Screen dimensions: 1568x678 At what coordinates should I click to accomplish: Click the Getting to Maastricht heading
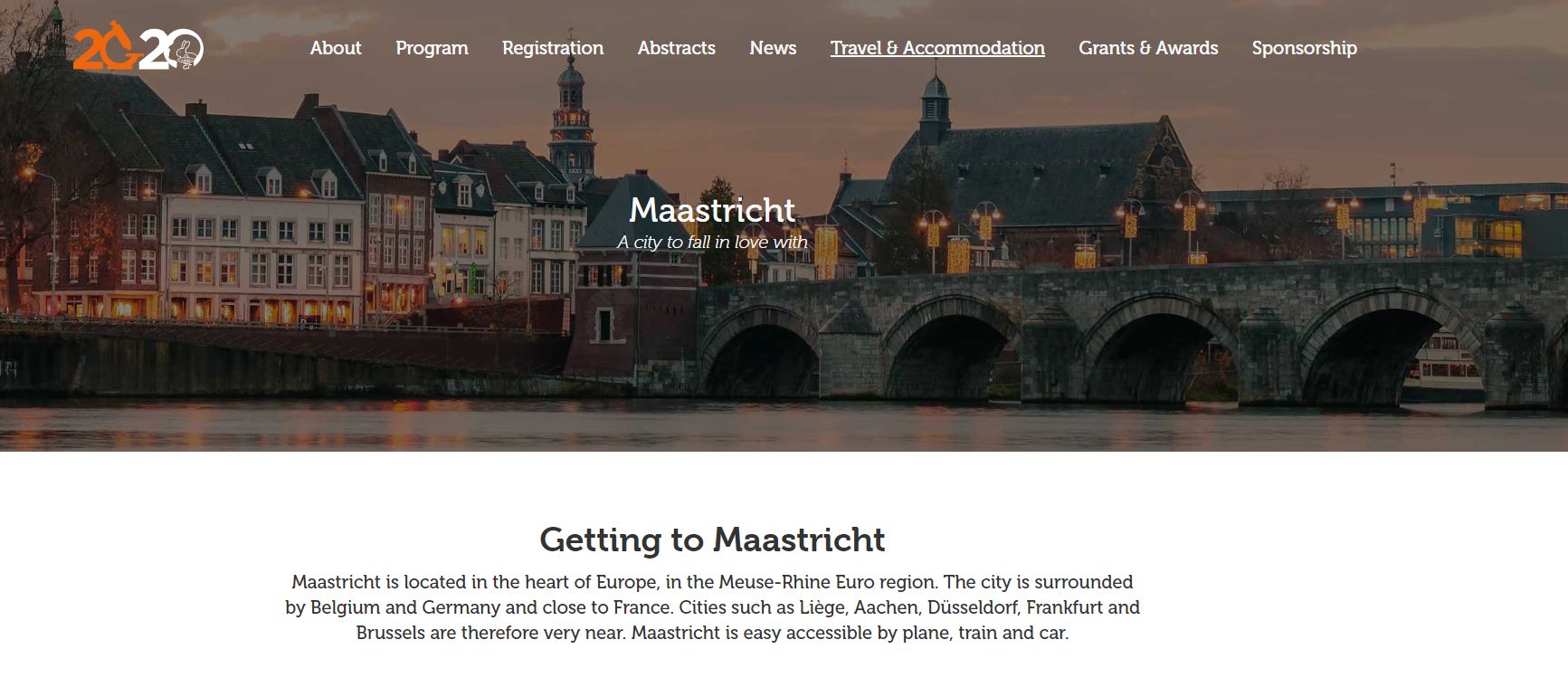pyautogui.click(x=712, y=540)
